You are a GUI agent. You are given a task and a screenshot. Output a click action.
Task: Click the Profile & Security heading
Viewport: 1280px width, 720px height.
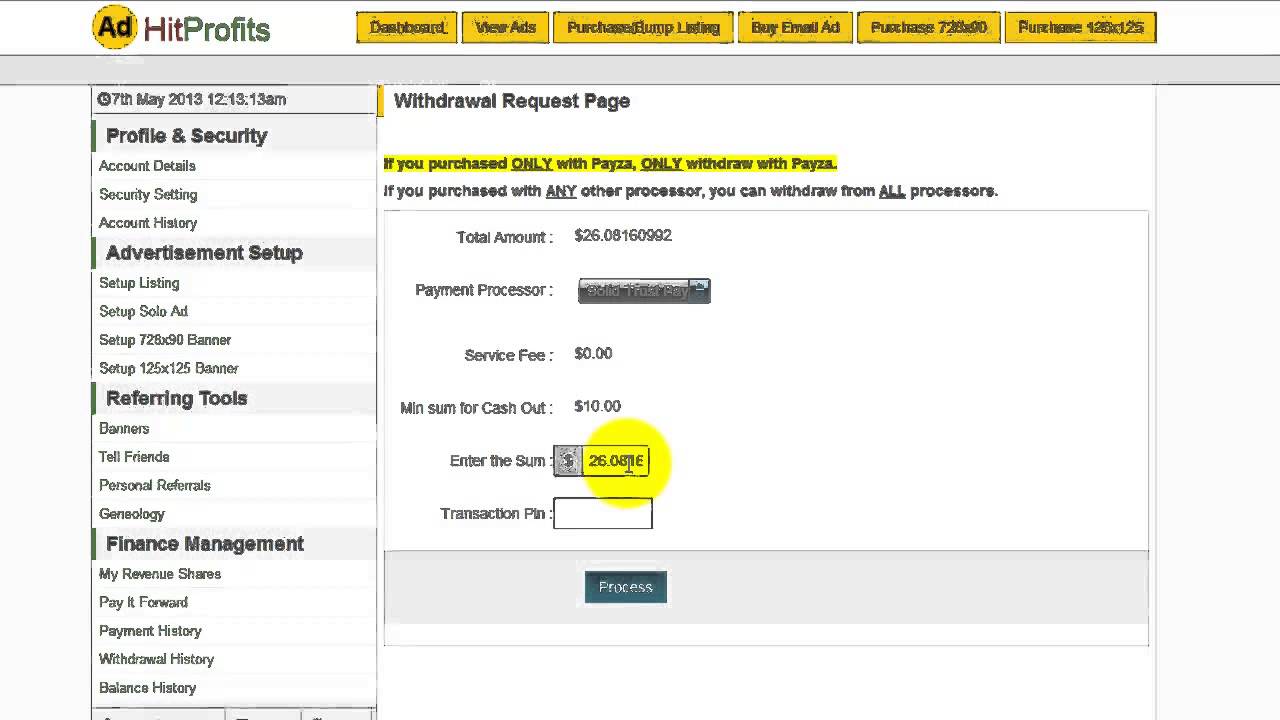(186, 136)
